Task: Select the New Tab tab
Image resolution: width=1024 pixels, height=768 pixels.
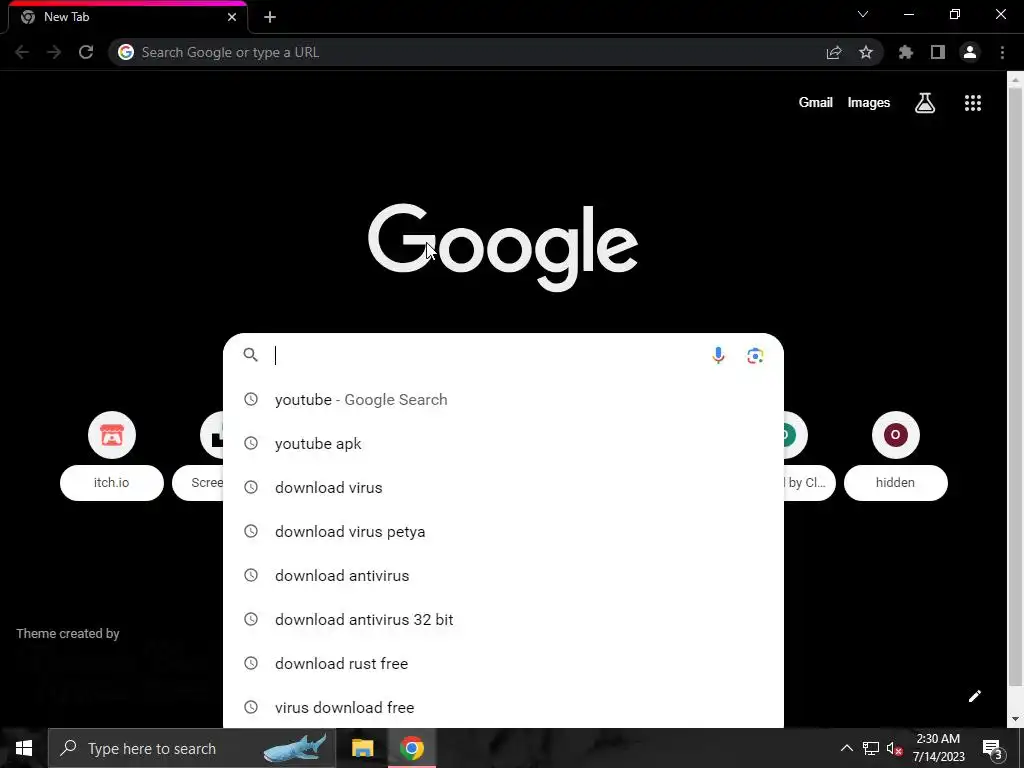Action: coord(128,17)
